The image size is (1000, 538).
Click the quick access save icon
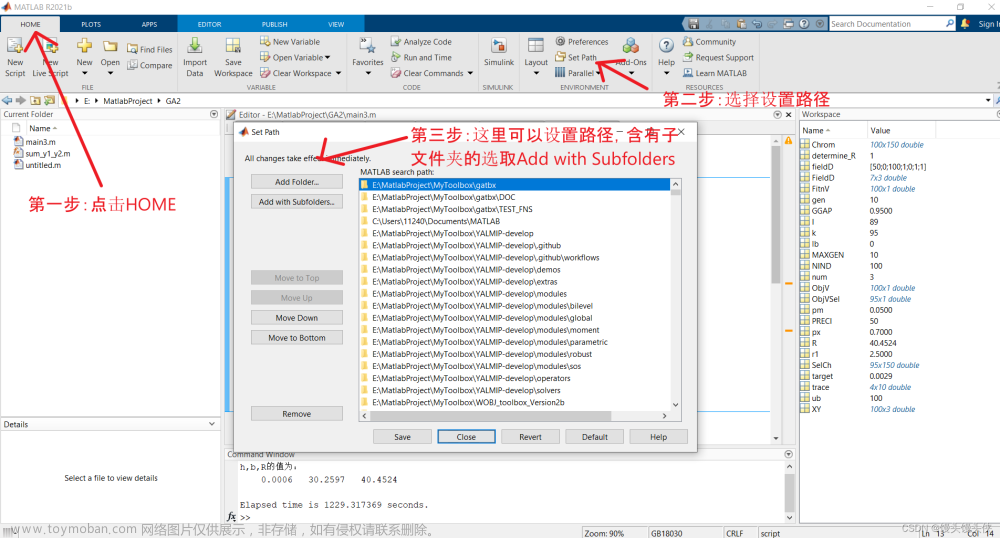pos(693,24)
